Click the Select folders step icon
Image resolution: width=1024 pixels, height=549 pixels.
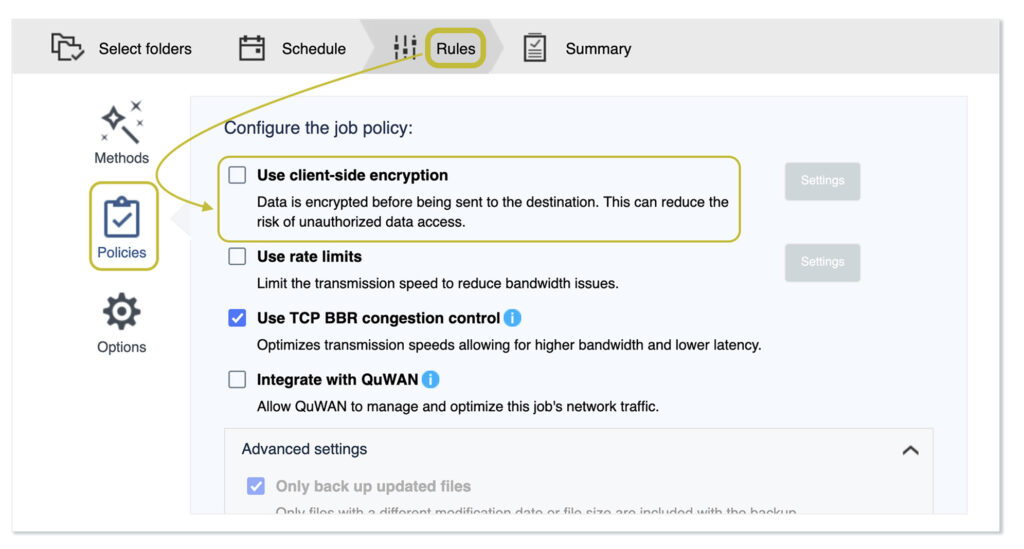(x=67, y=48)
